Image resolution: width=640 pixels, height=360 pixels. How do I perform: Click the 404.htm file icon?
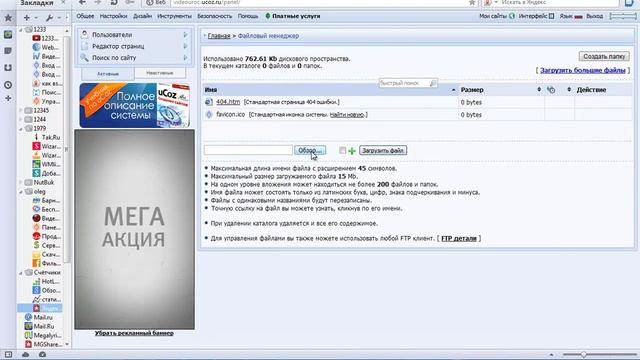point(209,102)
